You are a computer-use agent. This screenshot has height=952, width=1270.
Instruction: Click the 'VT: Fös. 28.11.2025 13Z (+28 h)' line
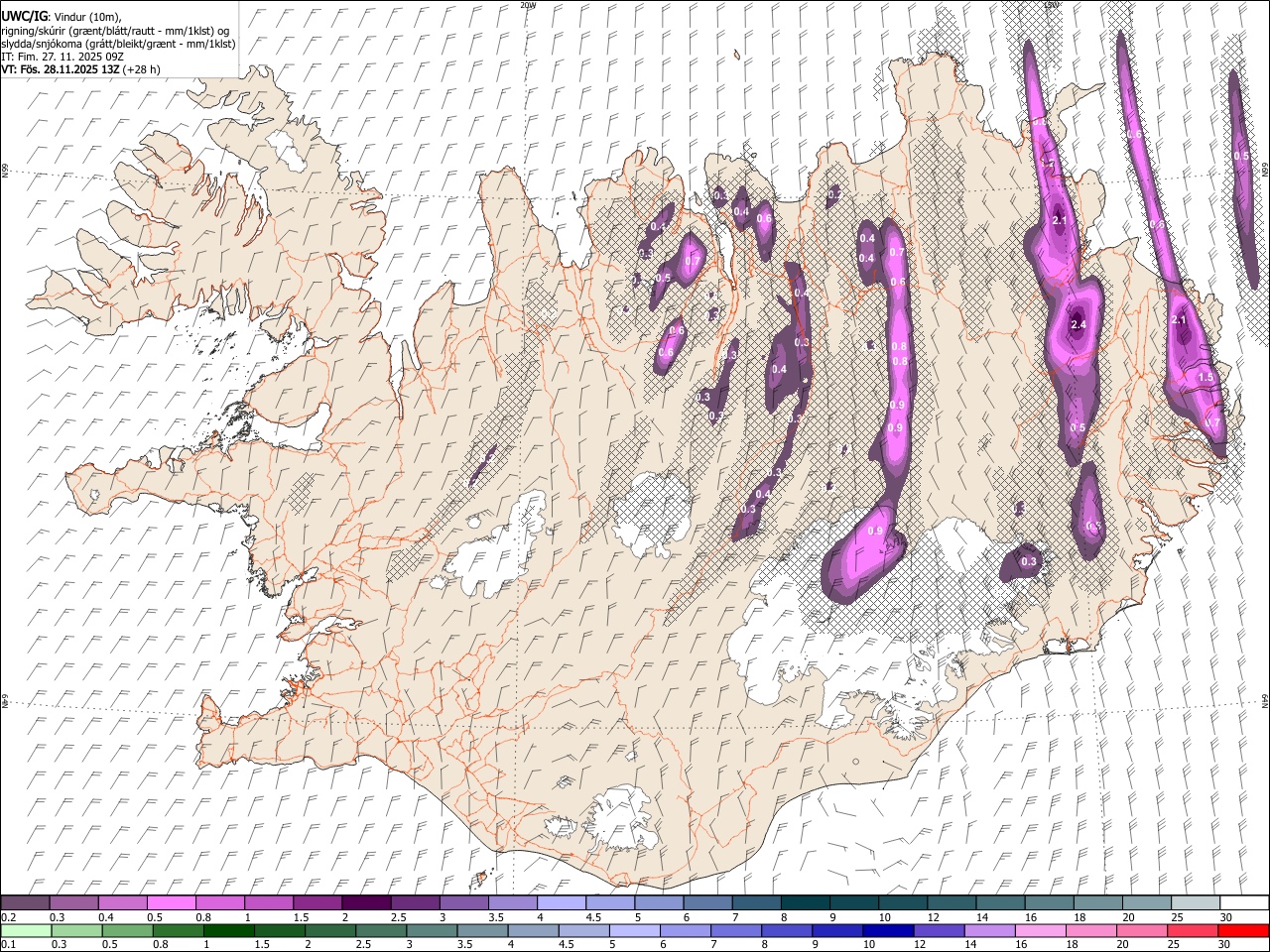click(x=81, y=69)
